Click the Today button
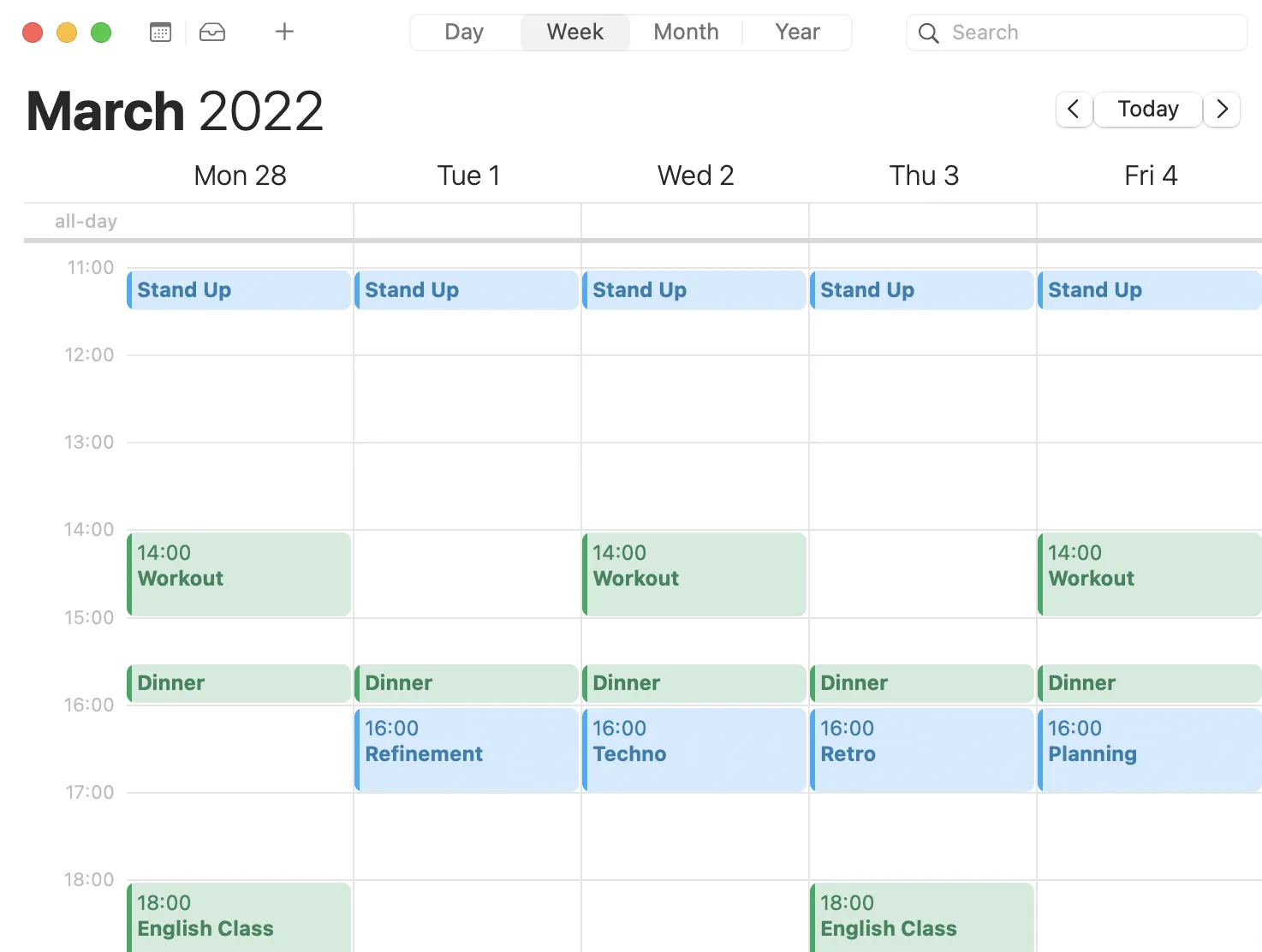1262x952 pixels. point(1147,110)
